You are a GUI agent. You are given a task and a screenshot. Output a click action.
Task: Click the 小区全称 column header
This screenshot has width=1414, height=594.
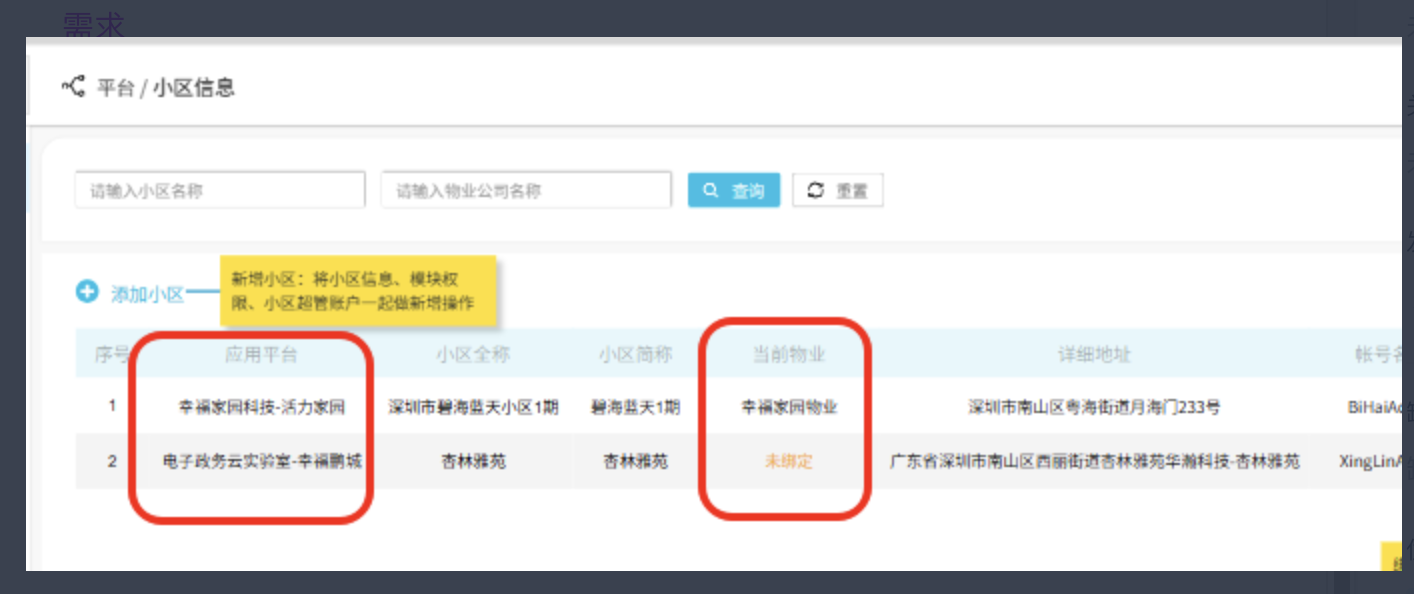(x=473, y=354)
